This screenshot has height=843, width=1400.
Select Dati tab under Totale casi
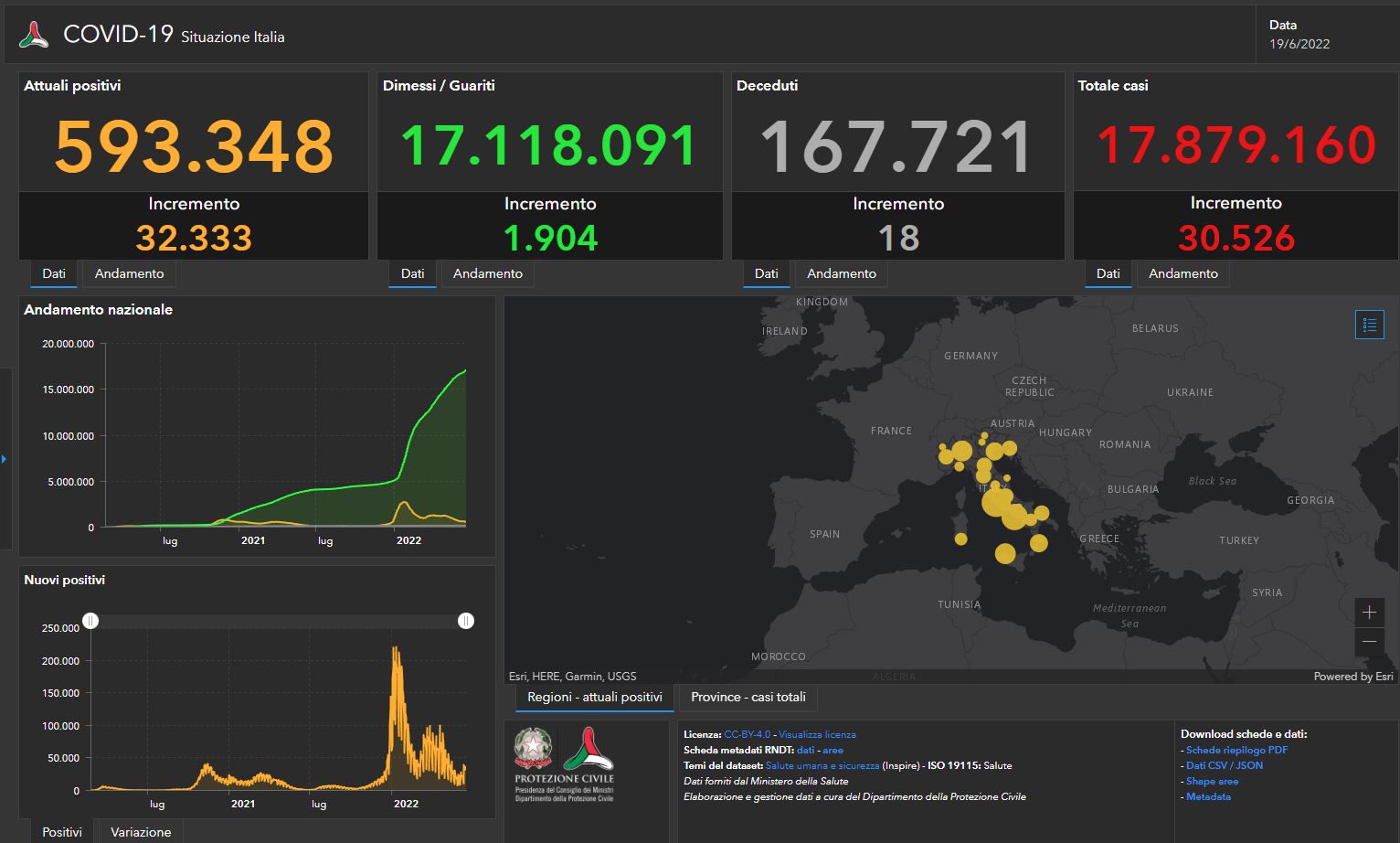pos(1108,273)
